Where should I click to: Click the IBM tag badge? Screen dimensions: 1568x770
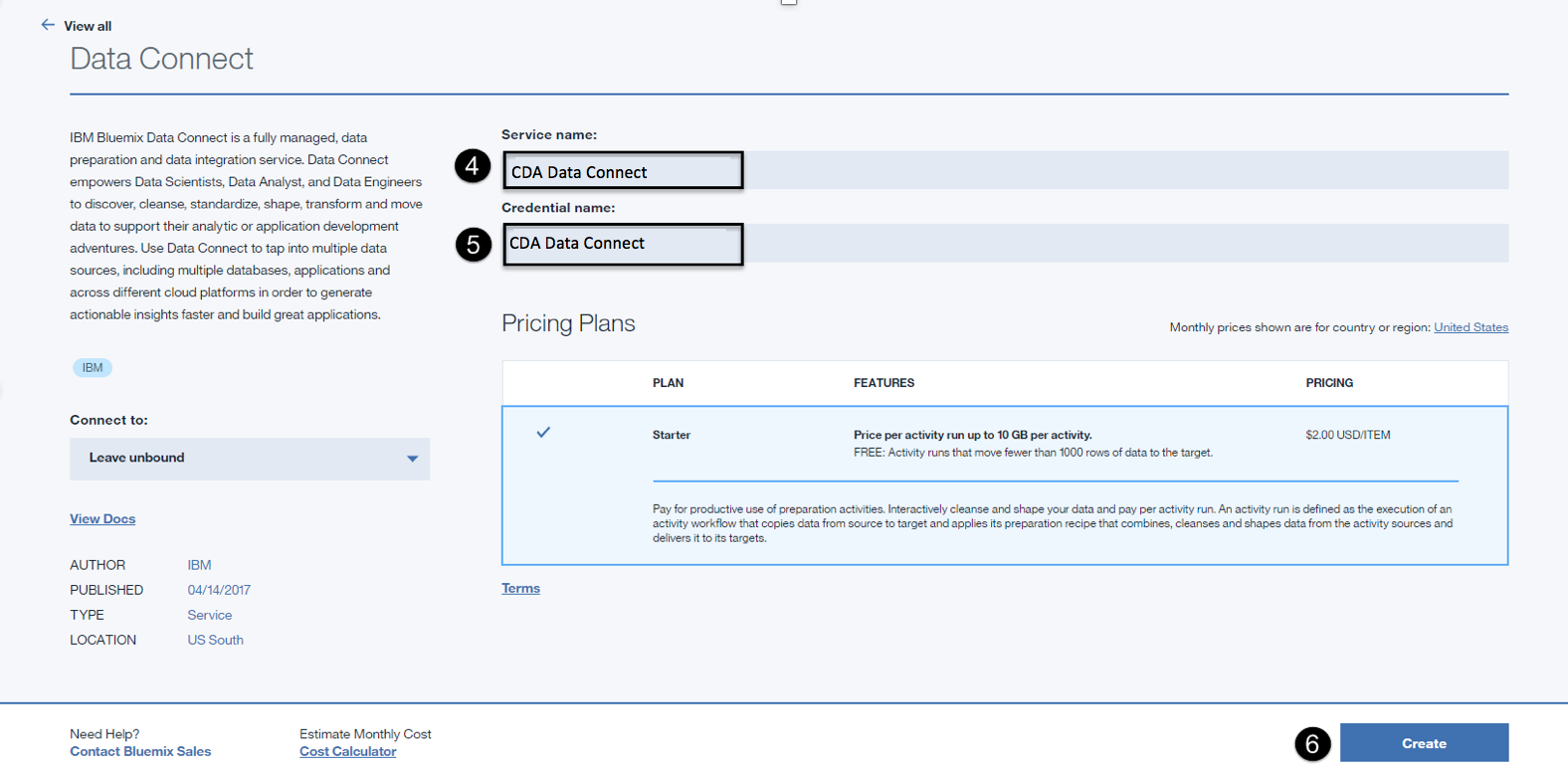[93, 367]
